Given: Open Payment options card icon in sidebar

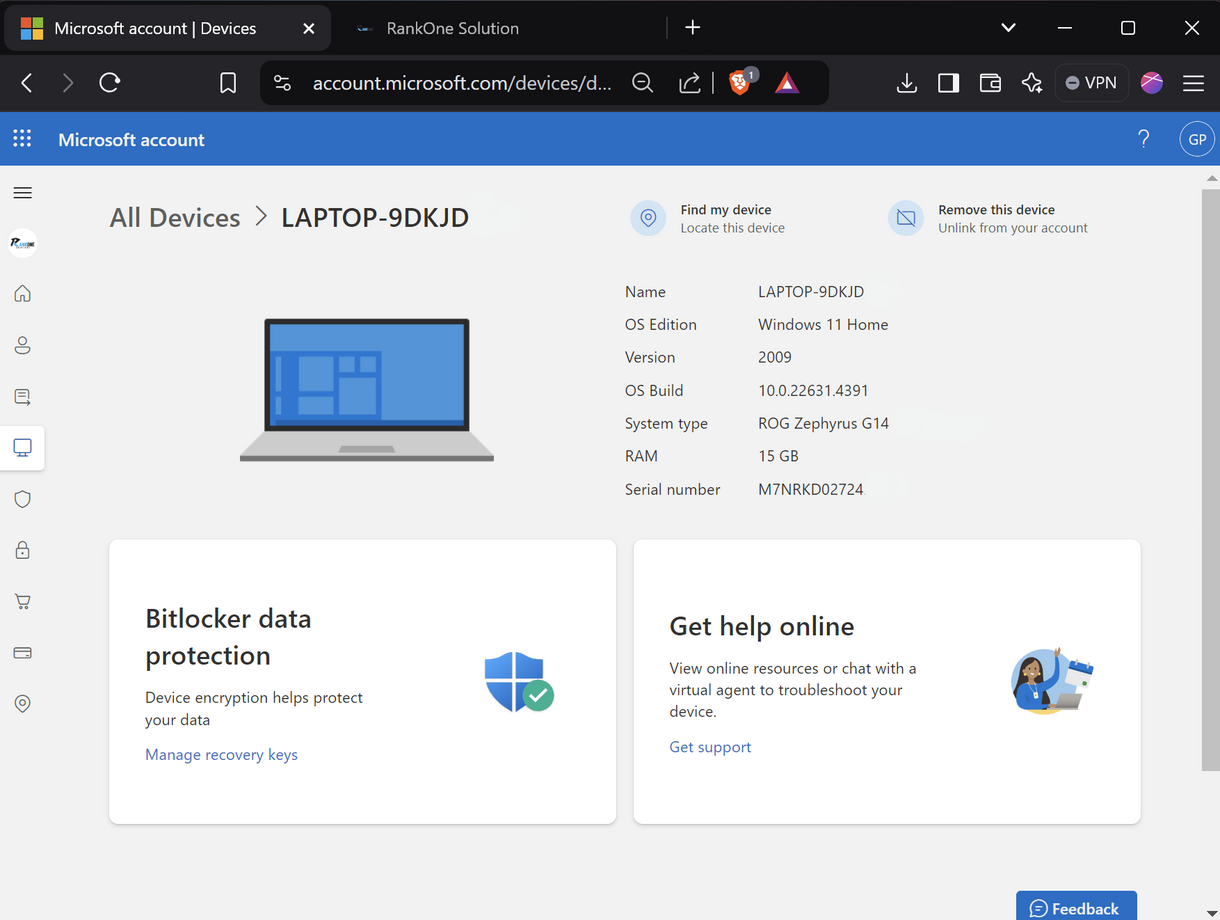Looking at the screenshot, I should tap(22, 653).
